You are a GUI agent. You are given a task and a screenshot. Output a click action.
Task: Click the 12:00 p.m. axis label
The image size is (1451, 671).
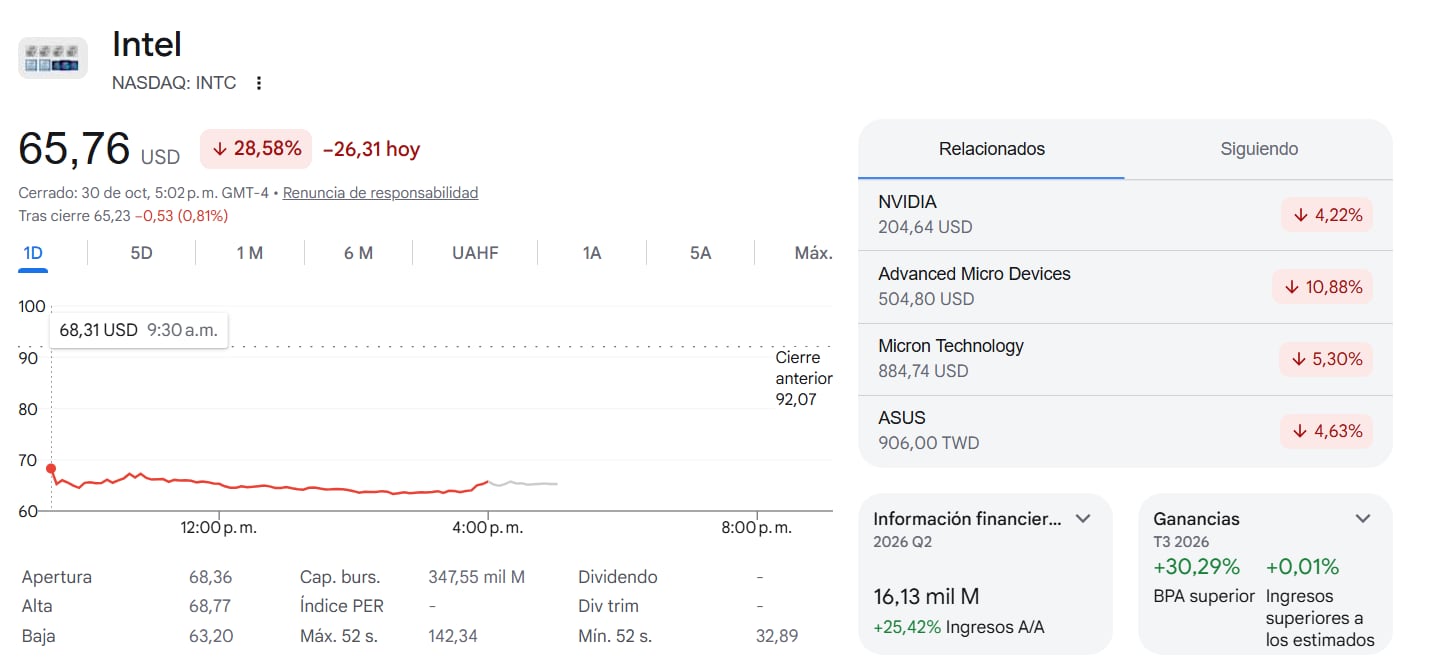click(218, 528)
